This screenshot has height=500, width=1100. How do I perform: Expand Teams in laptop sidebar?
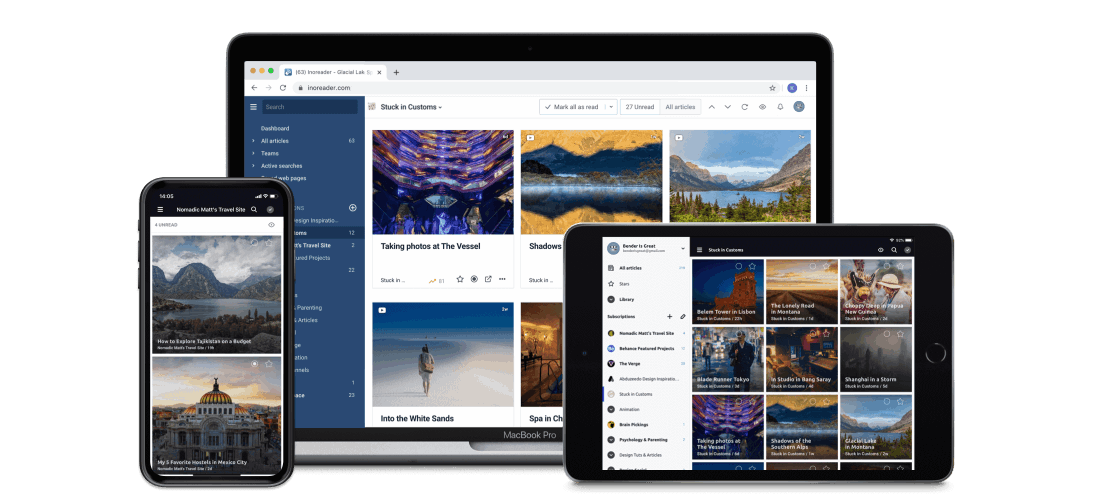253,154
